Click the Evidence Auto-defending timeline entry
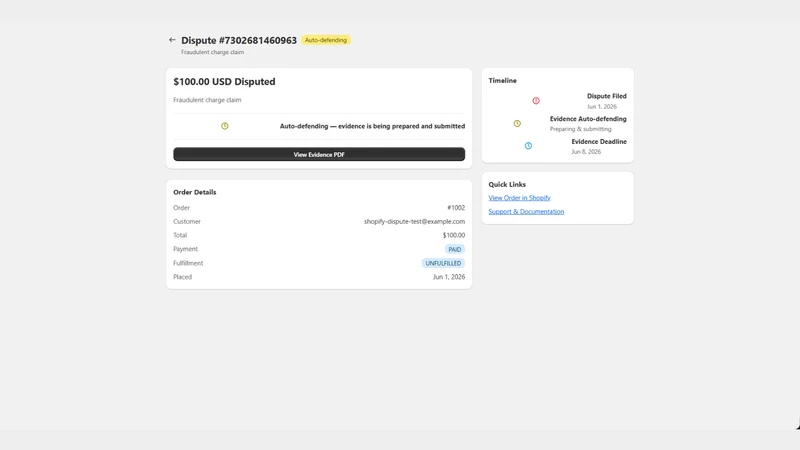Screen dimensions: 800x450 (x=588, y=123)
